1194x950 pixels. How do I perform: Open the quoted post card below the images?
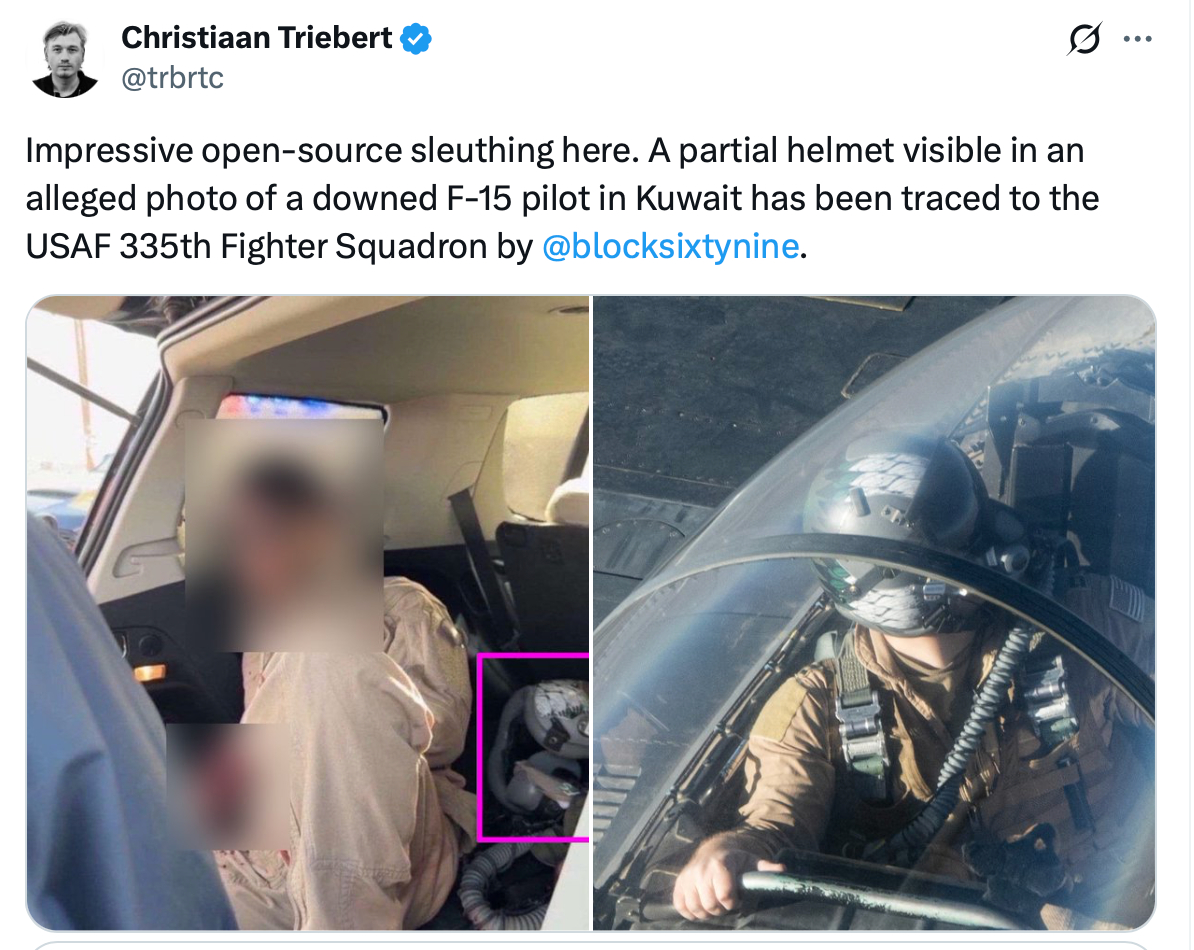coord(590,945)
